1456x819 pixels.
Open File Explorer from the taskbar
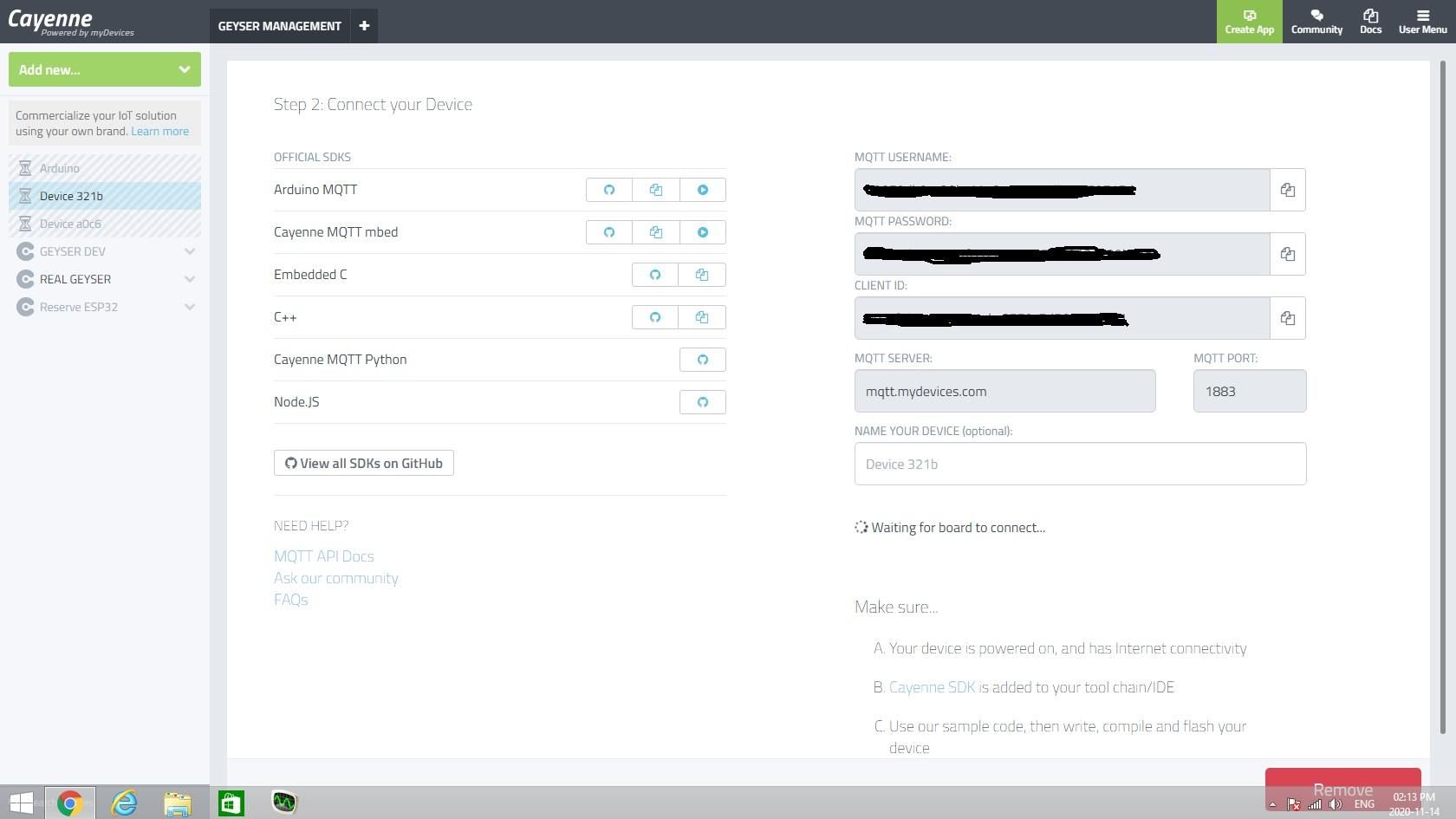178,803
